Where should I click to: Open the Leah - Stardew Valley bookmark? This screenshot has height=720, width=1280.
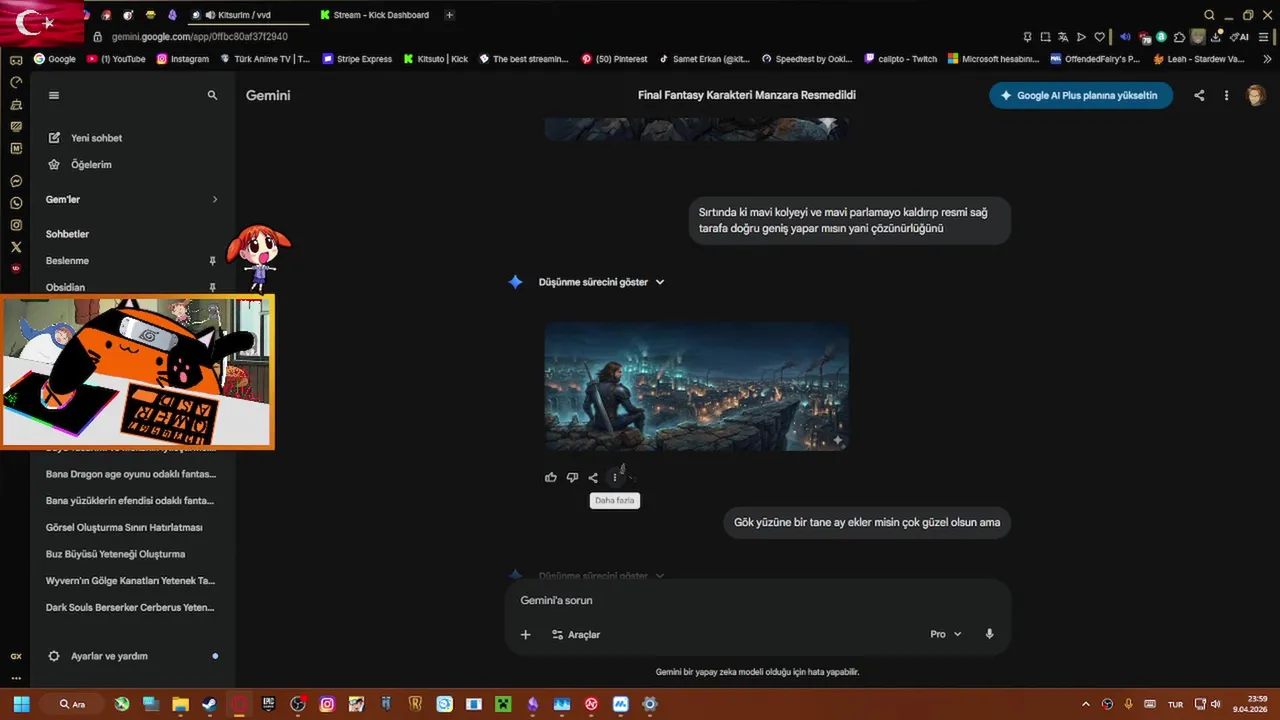[1198, 59]
